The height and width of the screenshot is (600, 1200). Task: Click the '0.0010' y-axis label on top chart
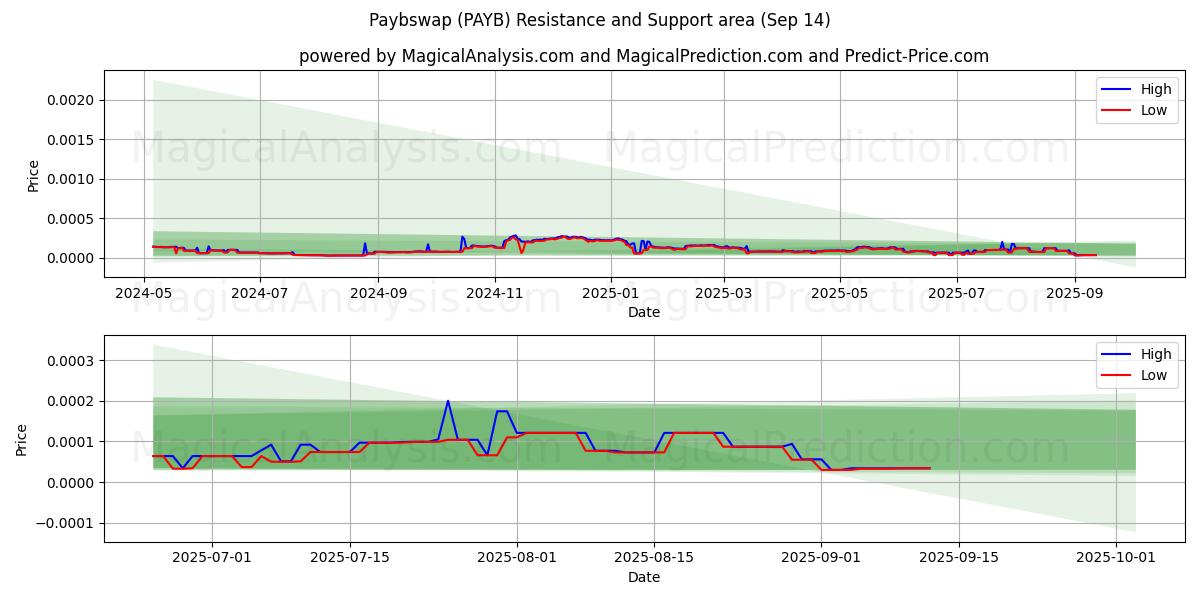[x=72, y=179]
